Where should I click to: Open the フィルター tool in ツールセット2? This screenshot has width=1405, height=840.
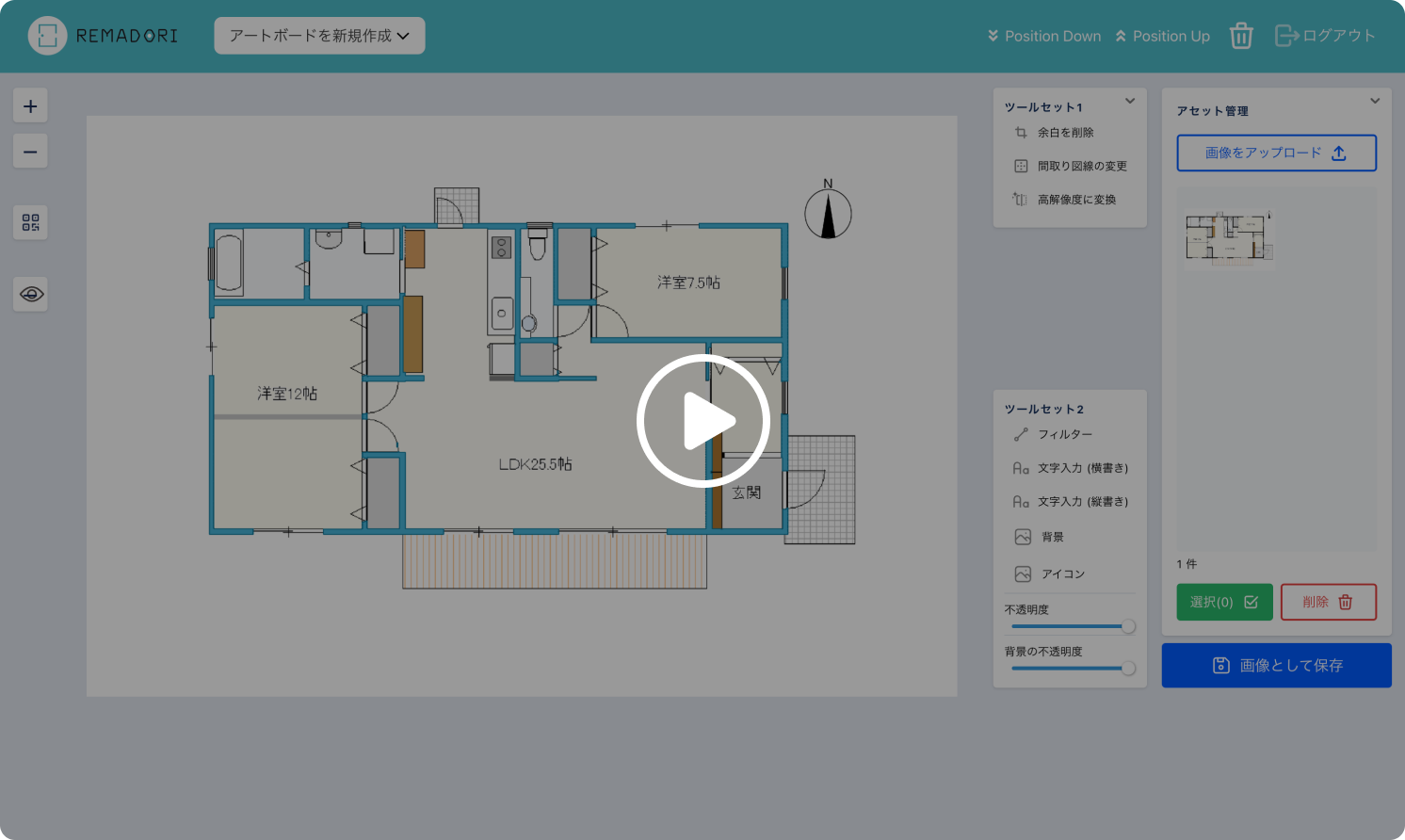click(1065, 434)
